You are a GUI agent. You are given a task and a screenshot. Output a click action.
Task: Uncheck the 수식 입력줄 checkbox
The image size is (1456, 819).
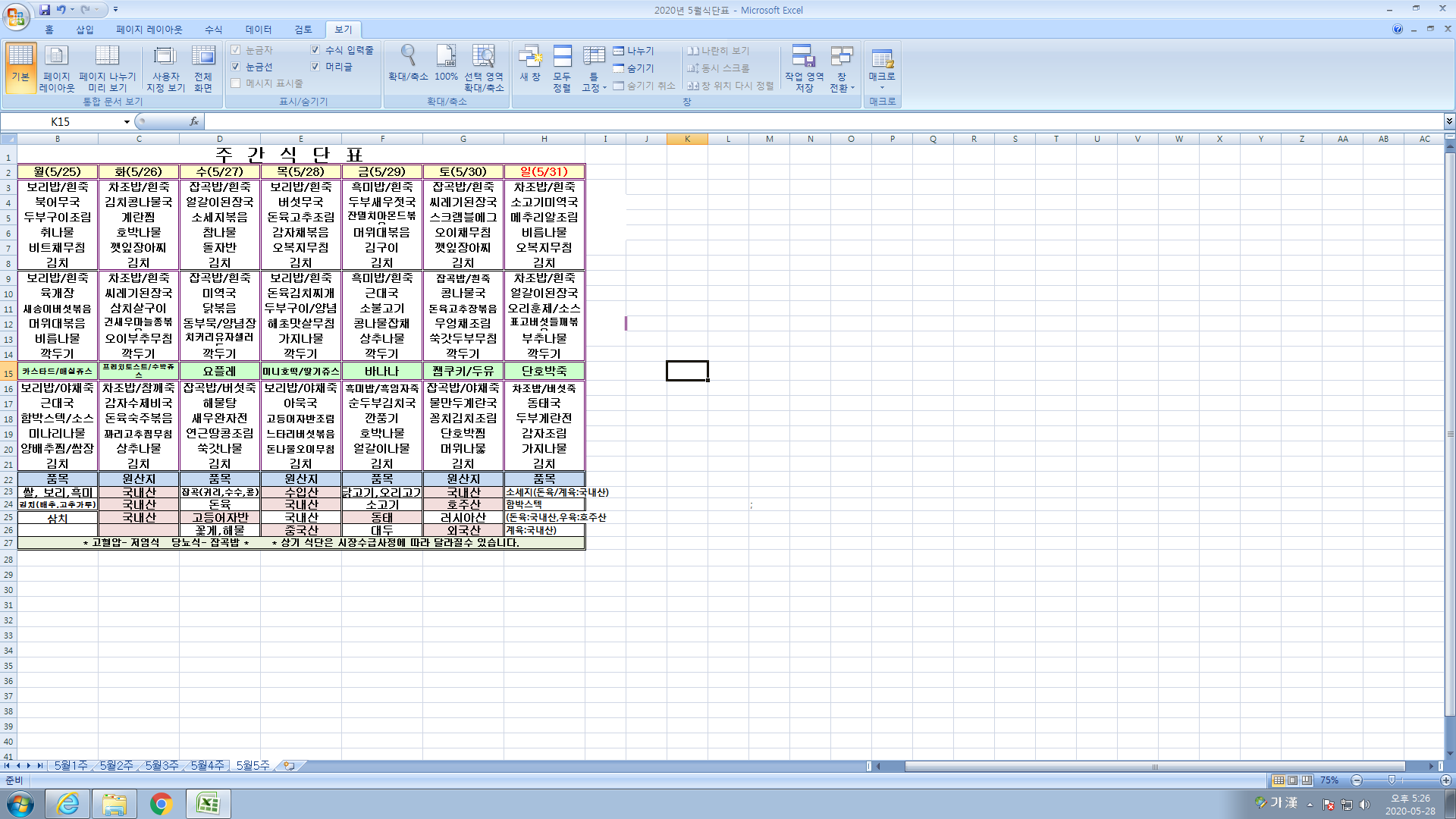click(315, 50)
